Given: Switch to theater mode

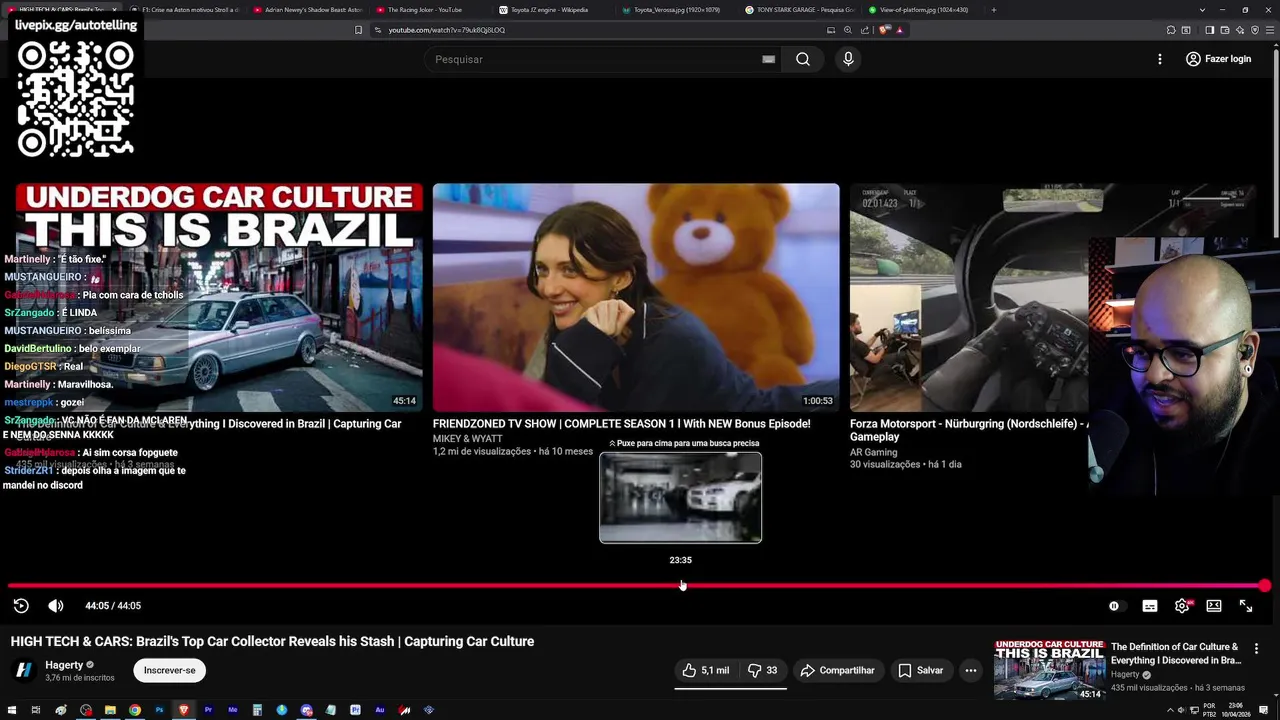Looking at the screenshot, I should pyautogui.click(x=1214, y=606).
